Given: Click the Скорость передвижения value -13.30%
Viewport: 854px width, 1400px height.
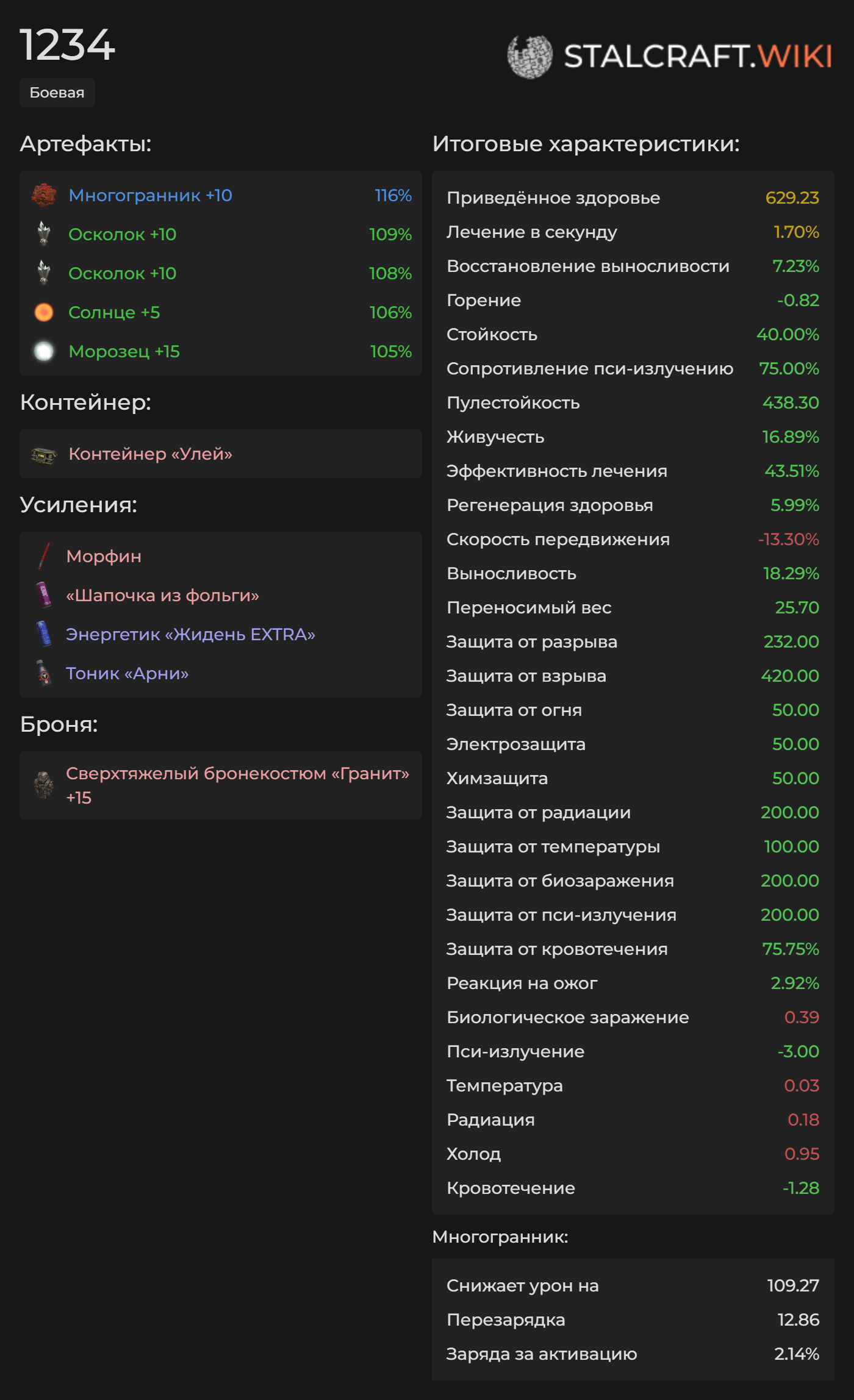Looking at the screenshot, I should (789, 539).
